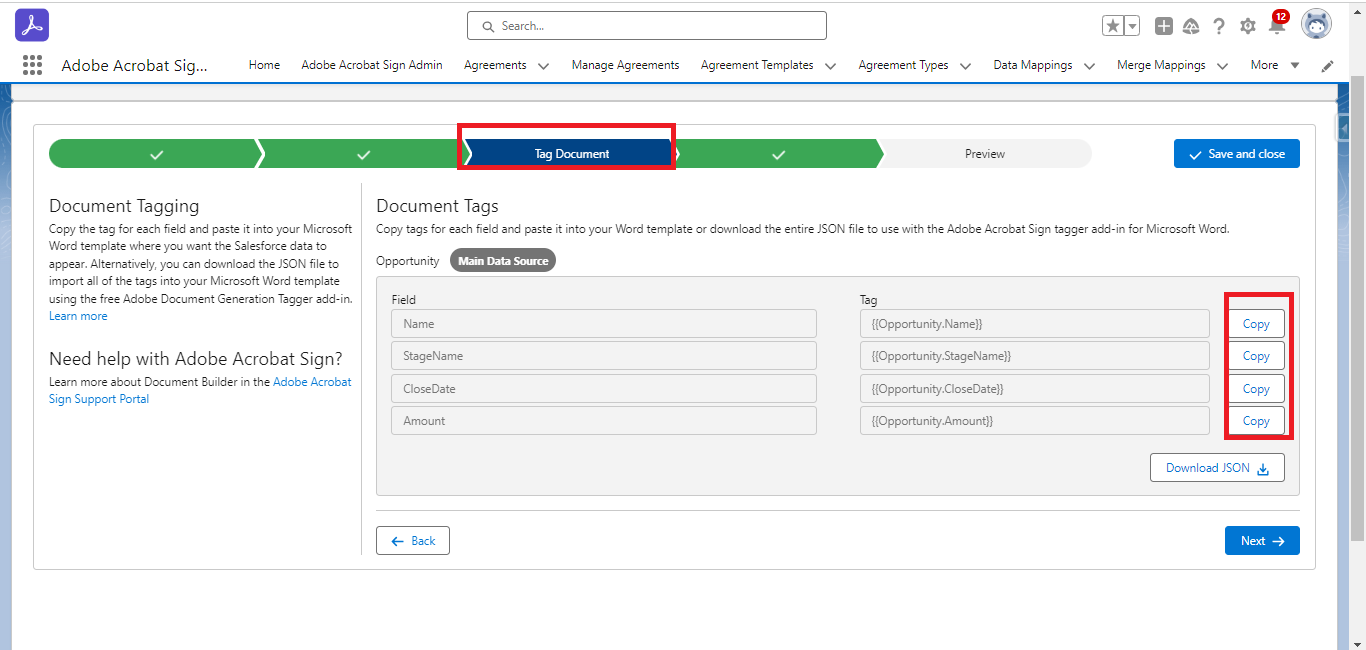Click the global Search field
The width and height of the screenshot is (1366, 650).
[647, 26]
